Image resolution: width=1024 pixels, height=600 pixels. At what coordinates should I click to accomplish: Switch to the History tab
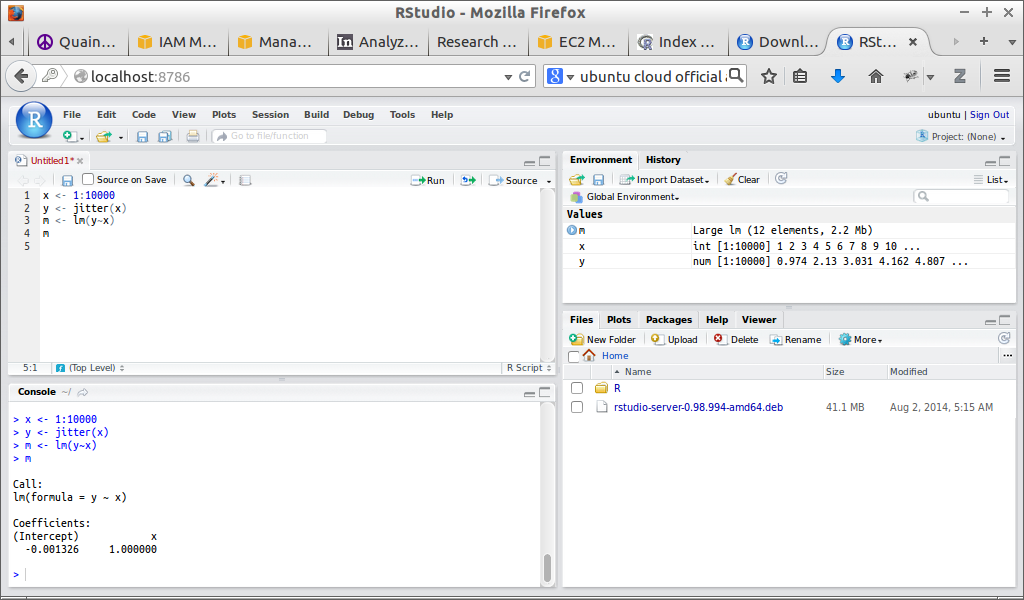click(x=663, y=159)
